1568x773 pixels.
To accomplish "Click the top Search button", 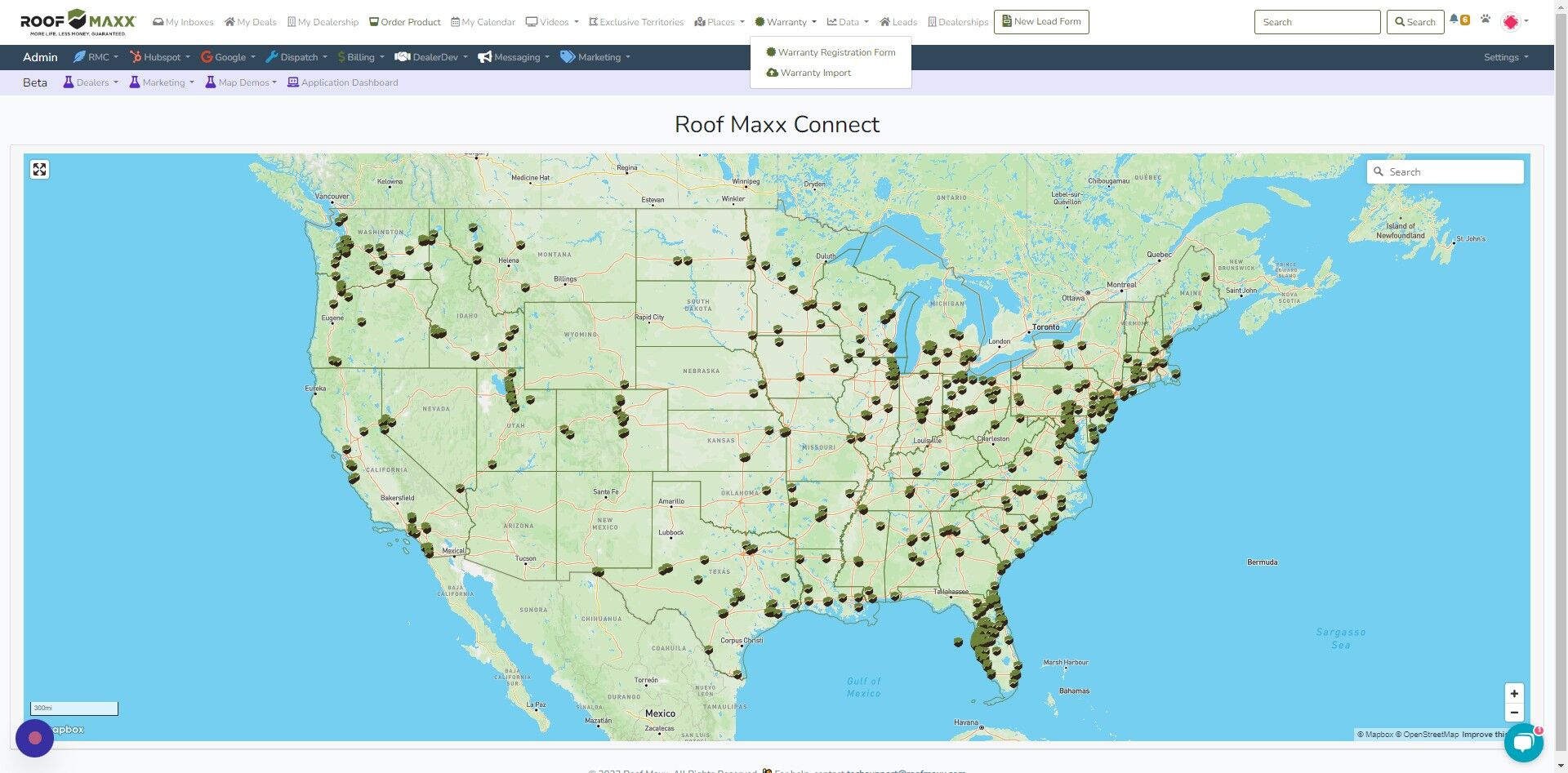I will [1415, 22].
